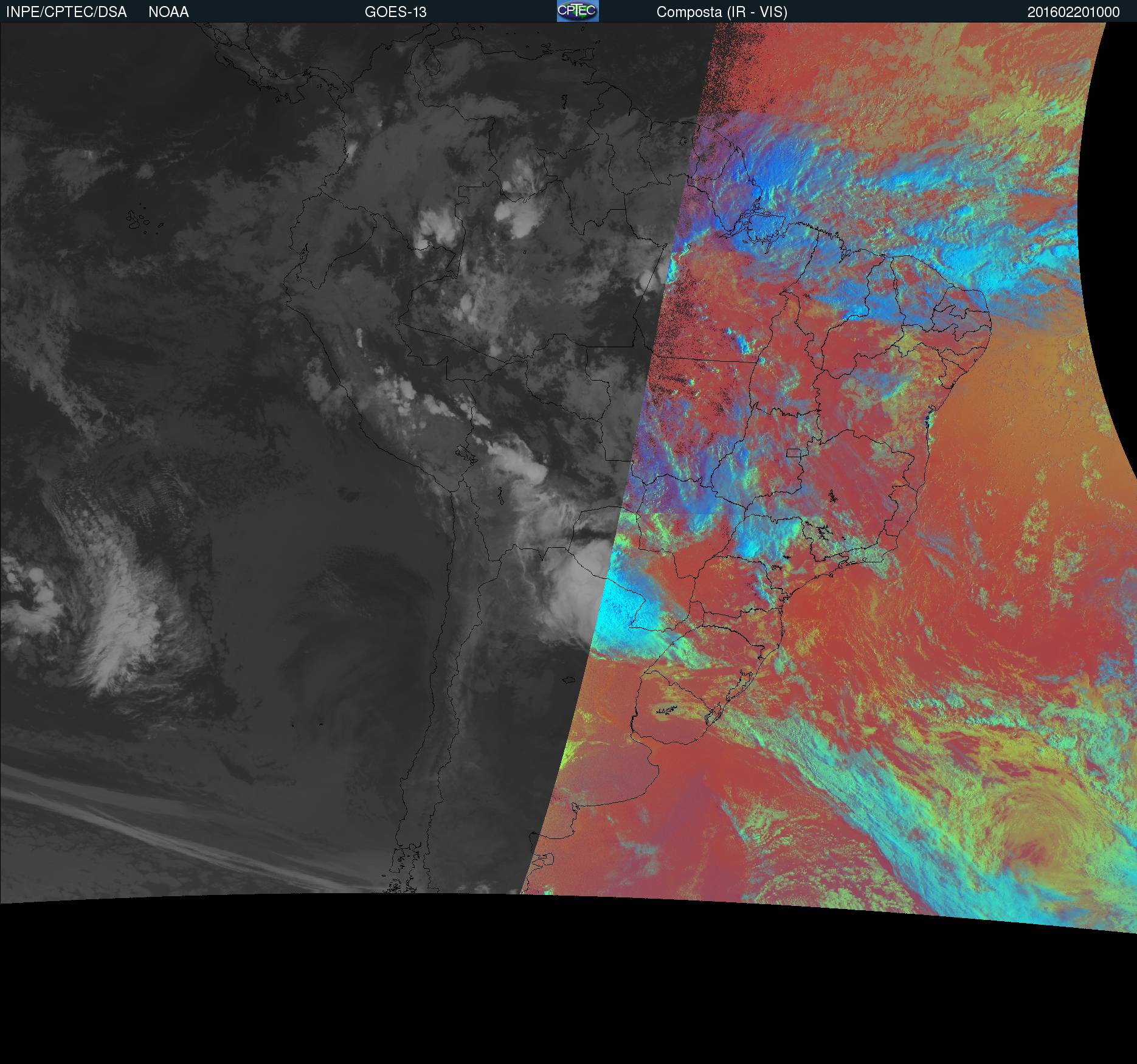This screenshot has width=1137, height=1064.
Task: Select the GOES-13 satellite label
Action: point(395,12)
